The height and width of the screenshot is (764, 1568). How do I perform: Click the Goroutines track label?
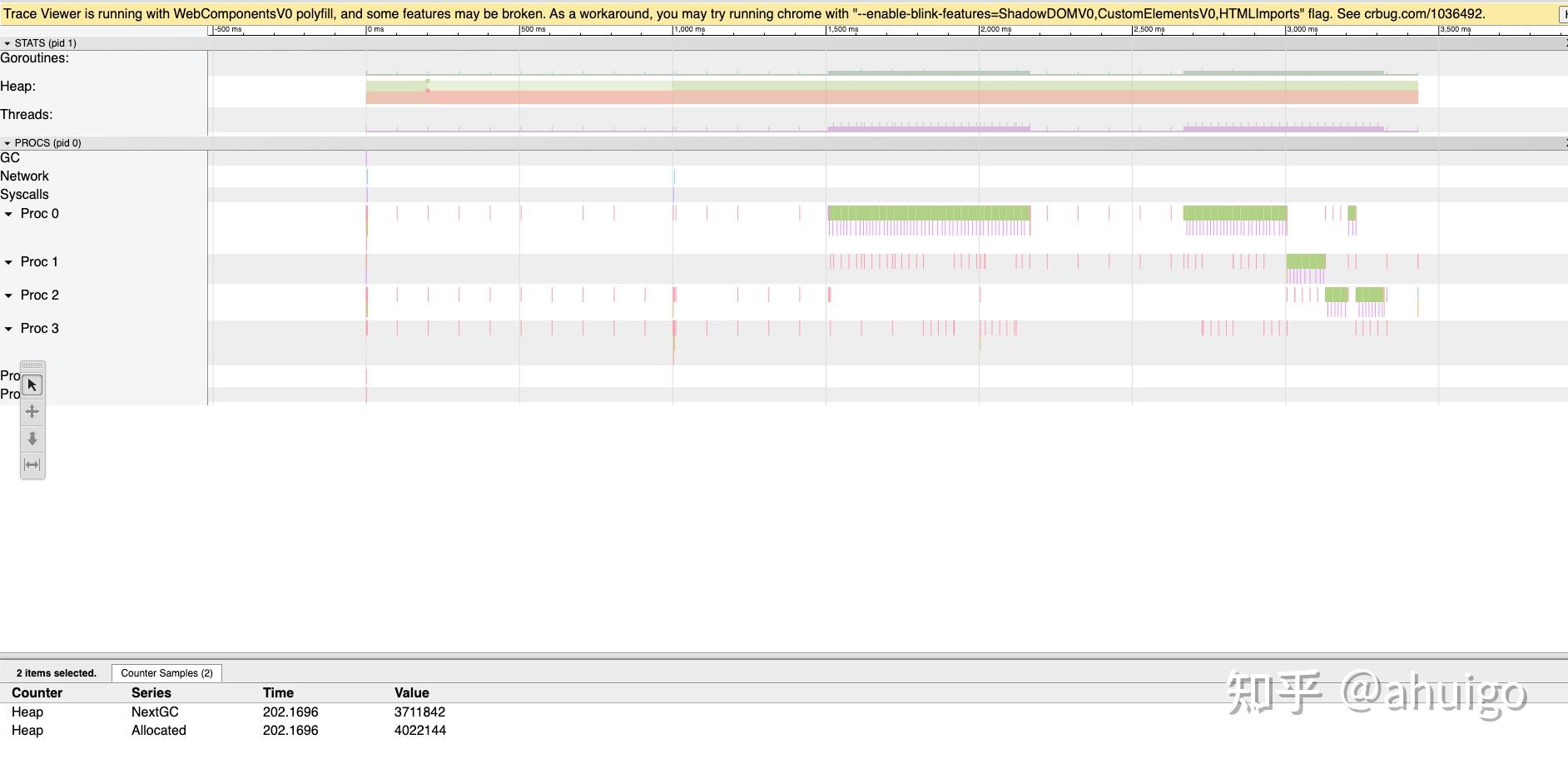coord(34,58)
